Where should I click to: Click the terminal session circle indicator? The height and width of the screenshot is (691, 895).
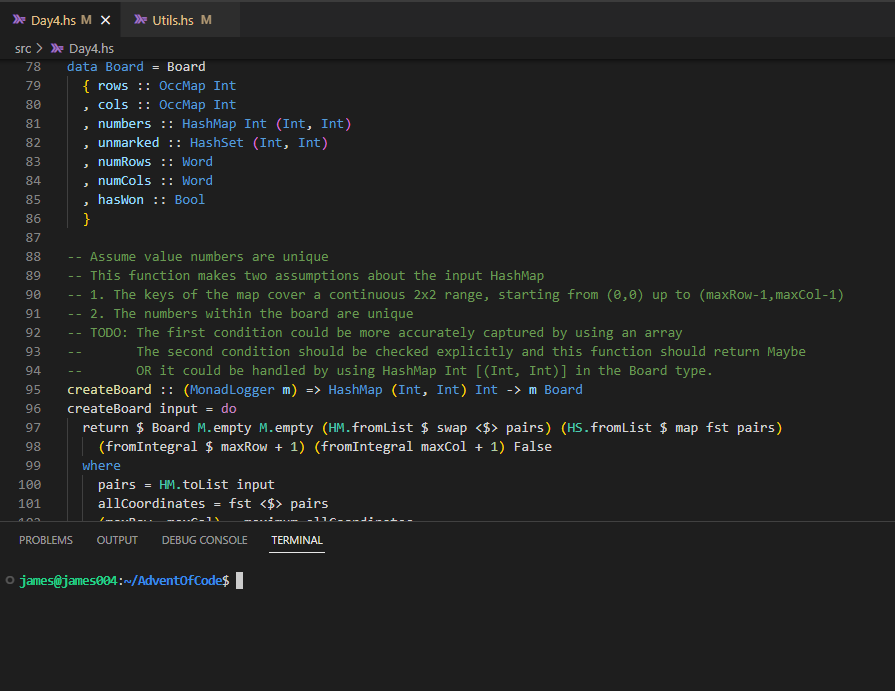[x=10, y=580]
